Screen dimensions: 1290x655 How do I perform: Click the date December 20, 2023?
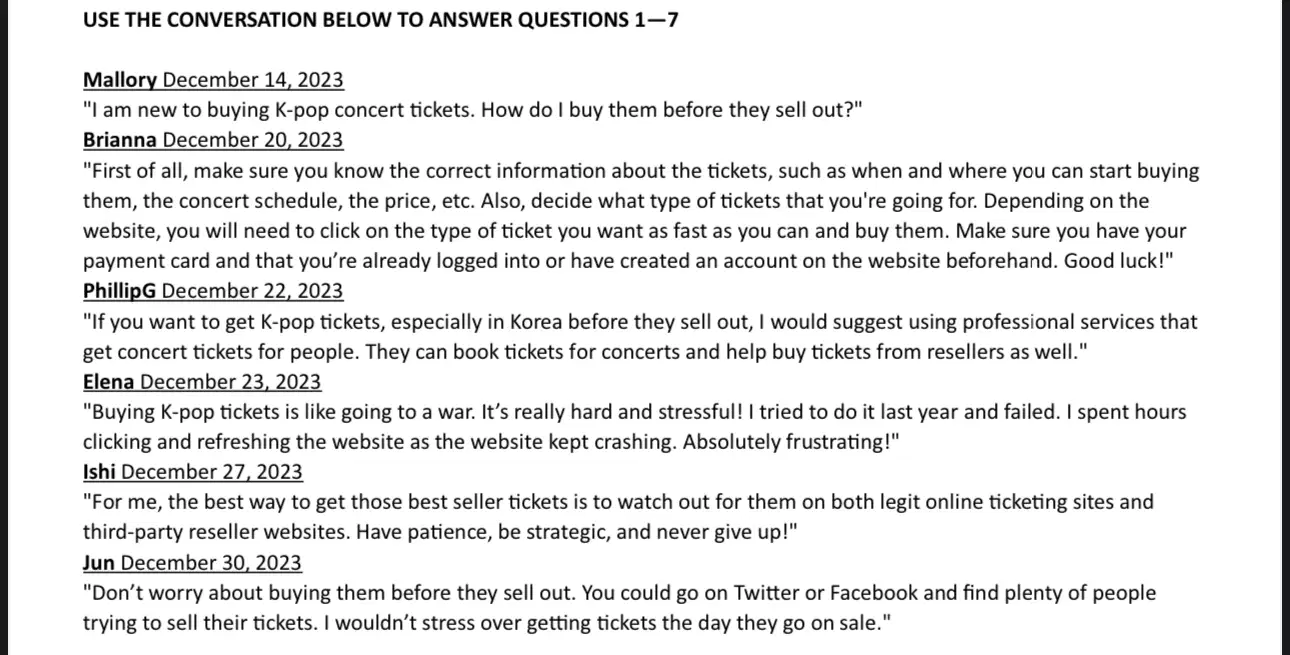click(253, 140)
